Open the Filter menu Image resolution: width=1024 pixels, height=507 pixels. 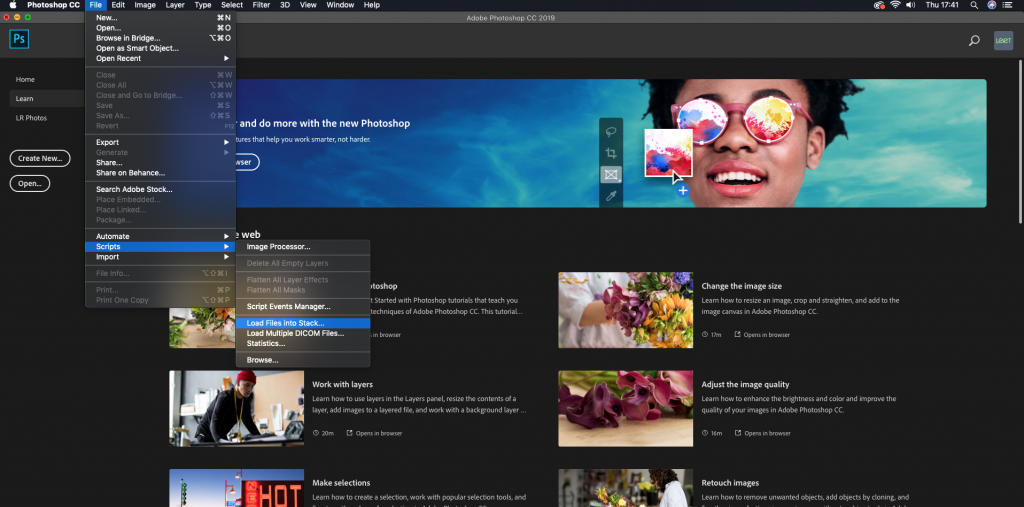(261, 5)
